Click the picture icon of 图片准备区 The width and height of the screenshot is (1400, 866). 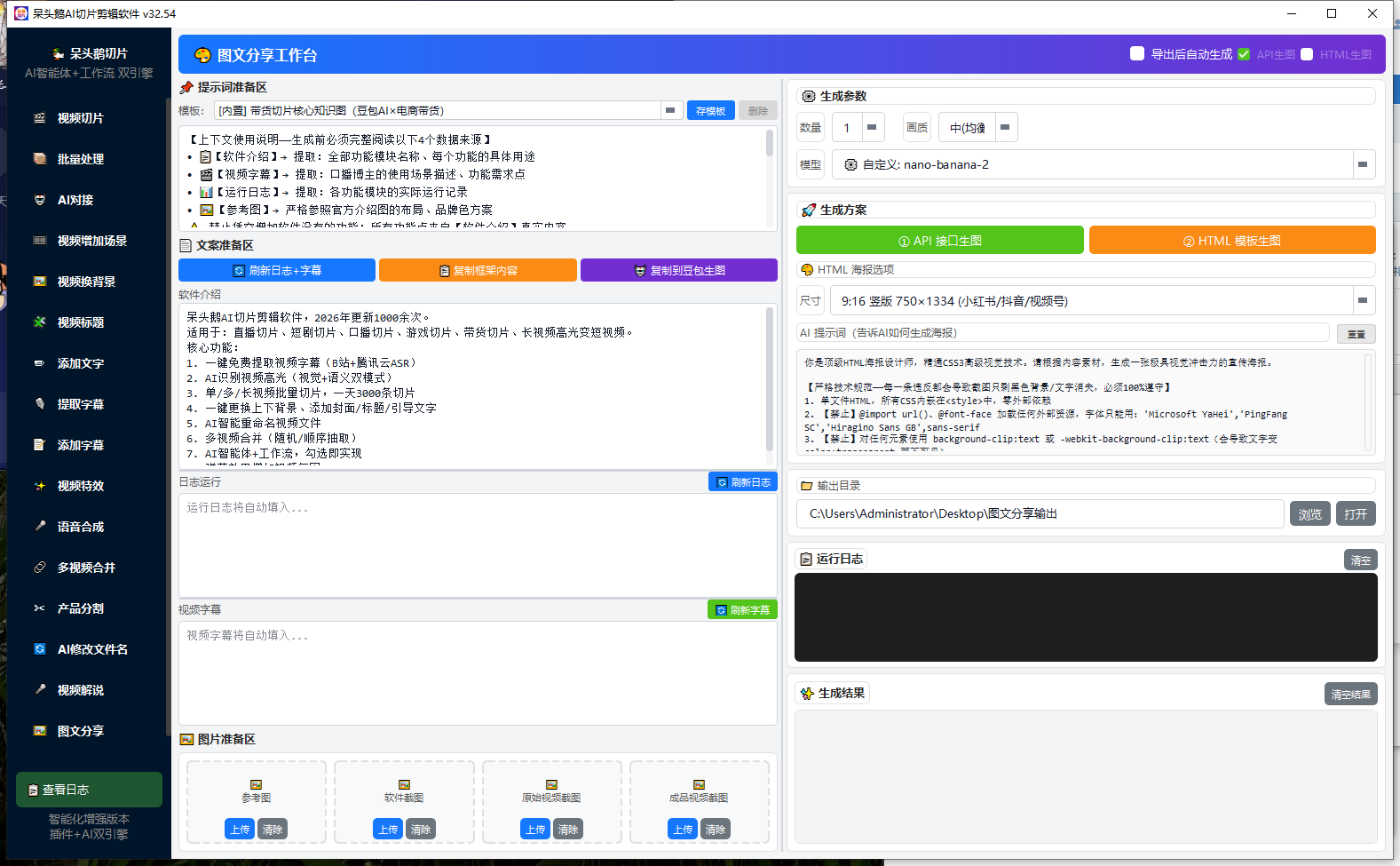coord(186,739)
